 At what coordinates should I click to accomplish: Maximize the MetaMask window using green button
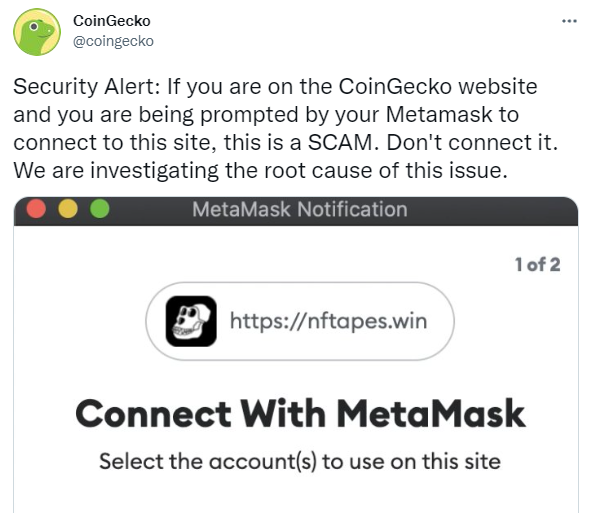click(100, 209)
